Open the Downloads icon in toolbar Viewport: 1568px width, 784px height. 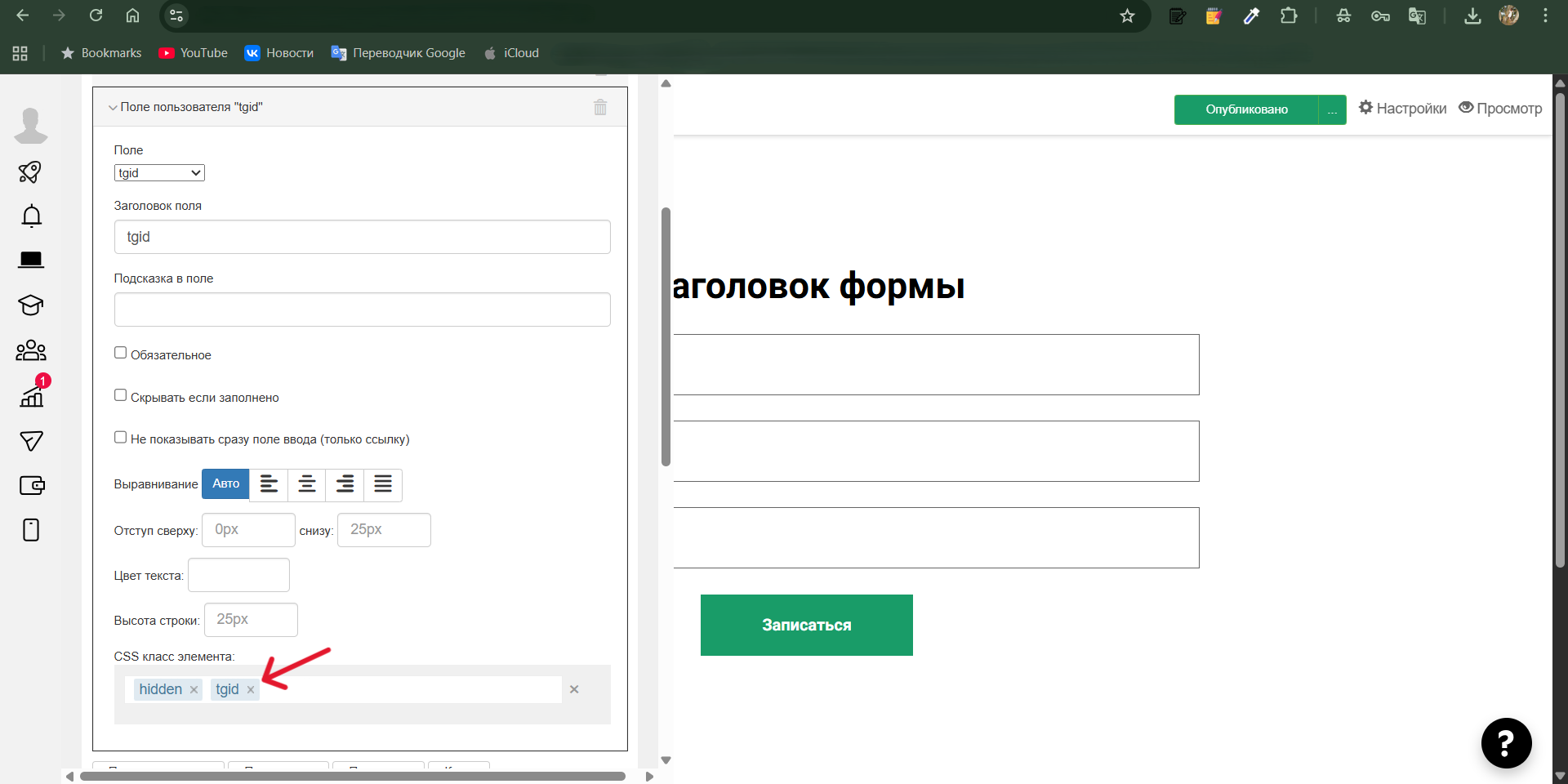pos(1472,16)
